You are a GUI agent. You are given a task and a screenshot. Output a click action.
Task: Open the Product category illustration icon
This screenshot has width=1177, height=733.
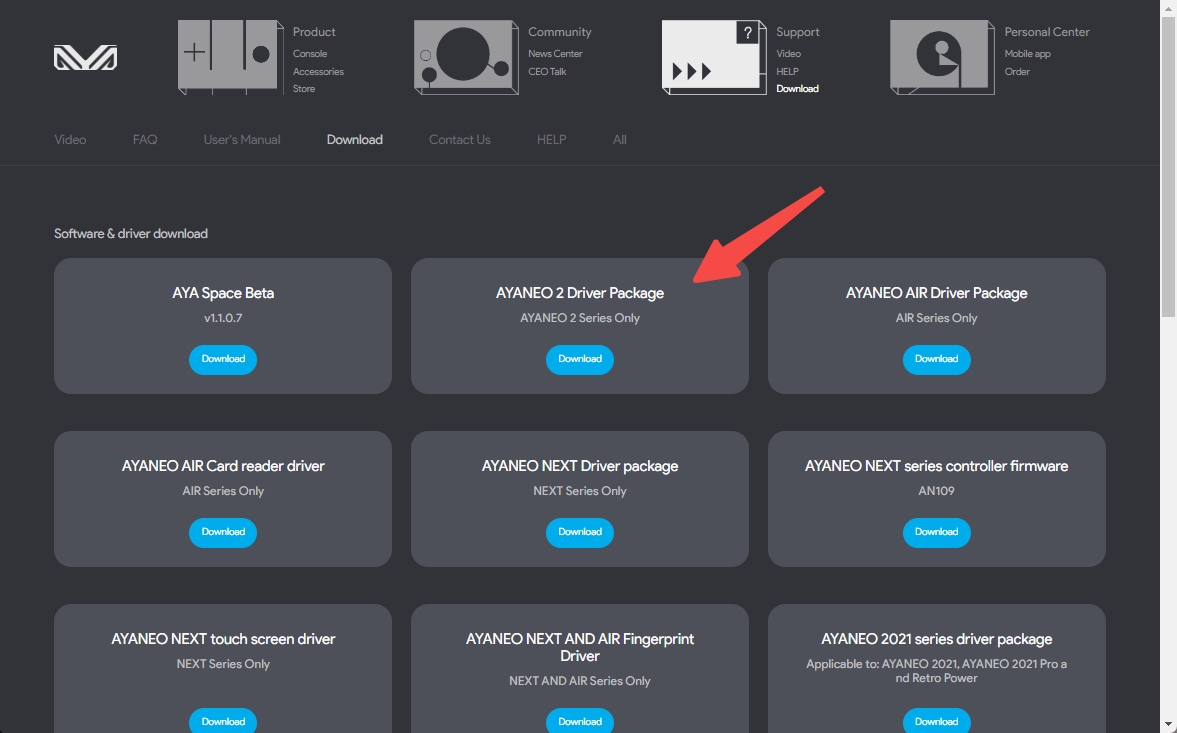(x=230, y=57)
